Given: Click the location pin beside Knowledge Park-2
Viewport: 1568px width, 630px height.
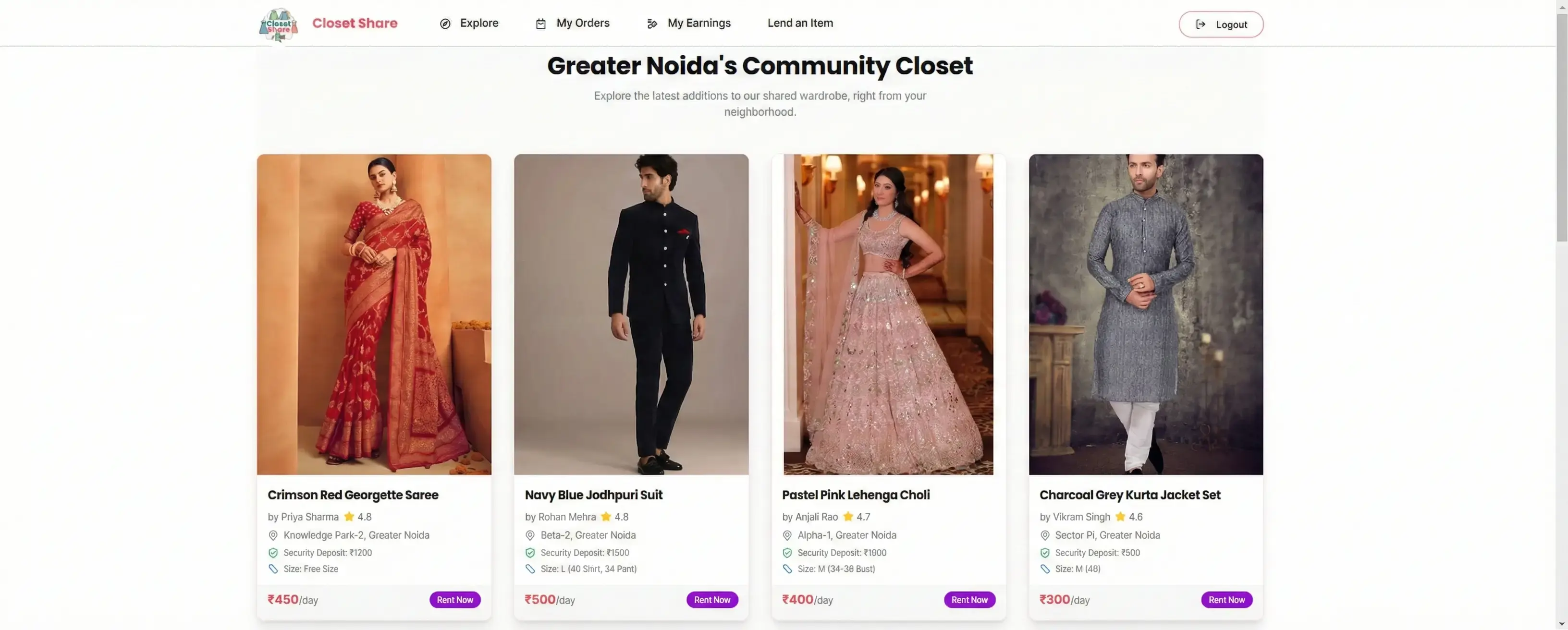Looking at the screenshot, I should [273, 536].
